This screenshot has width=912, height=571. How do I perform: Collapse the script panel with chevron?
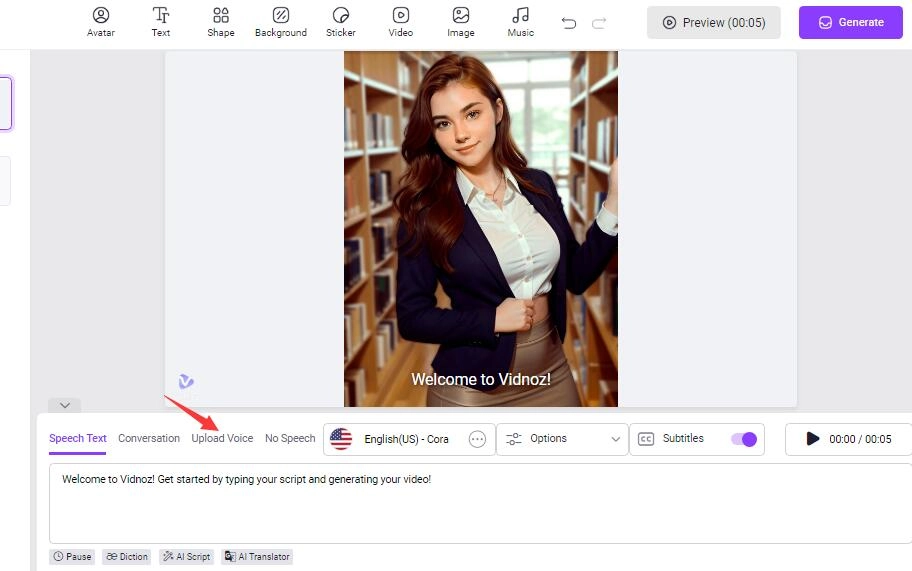(65, 405)
